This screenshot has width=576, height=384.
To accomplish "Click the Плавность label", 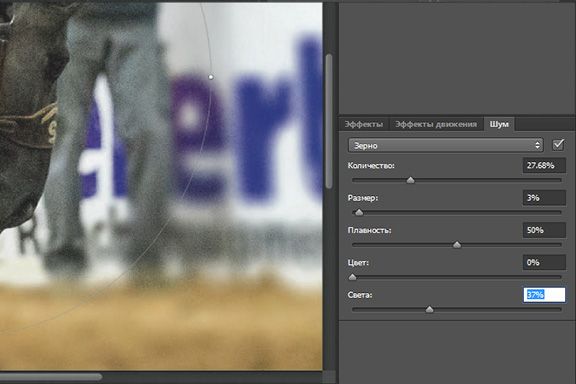I will (x=369, y=230).
